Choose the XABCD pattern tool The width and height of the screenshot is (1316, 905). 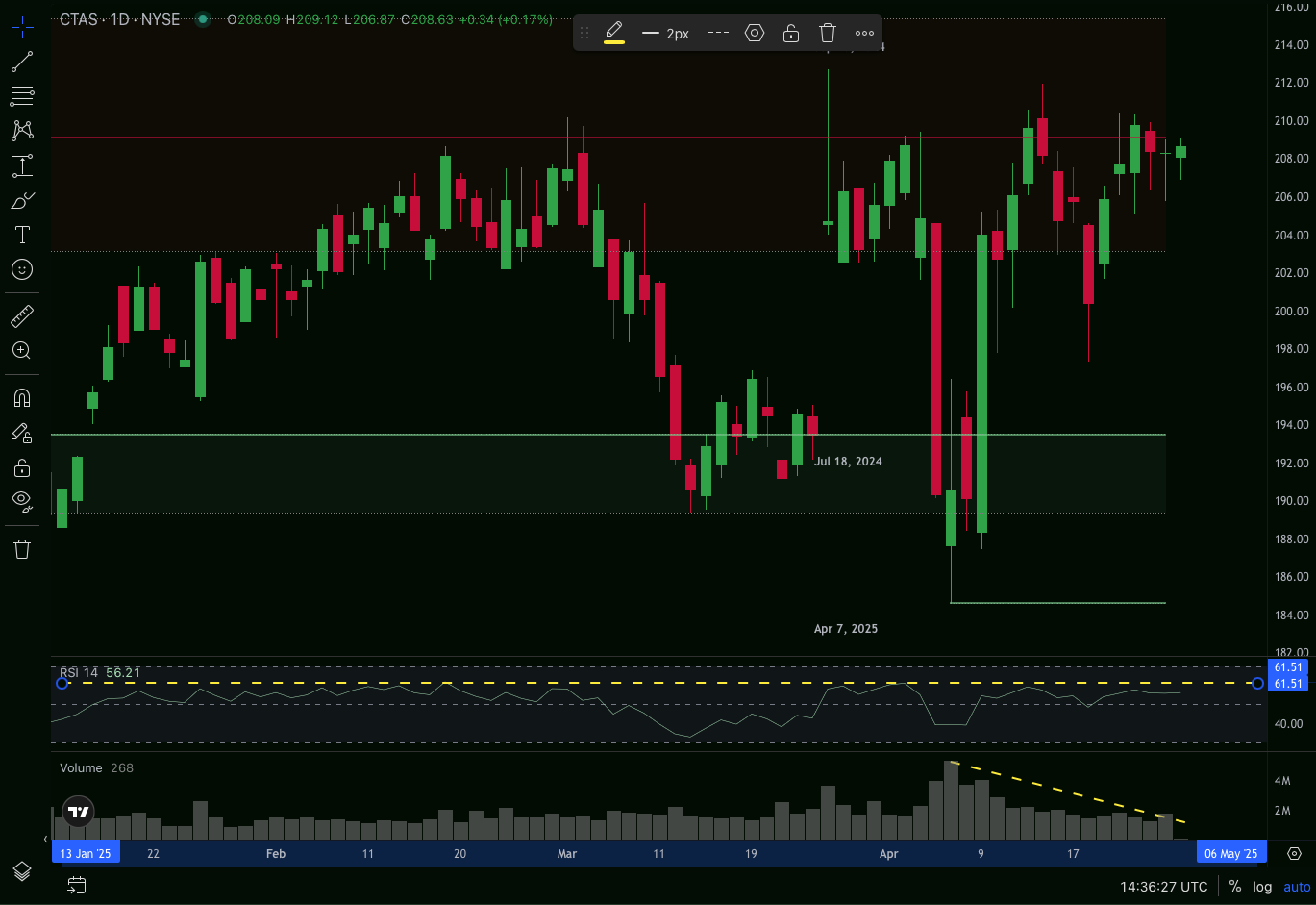click(22, 131)
